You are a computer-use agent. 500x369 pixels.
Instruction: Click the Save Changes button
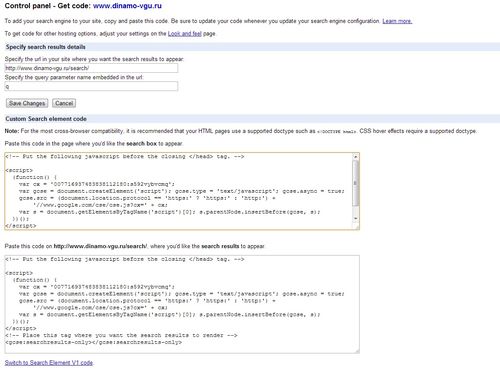point(27,103)
